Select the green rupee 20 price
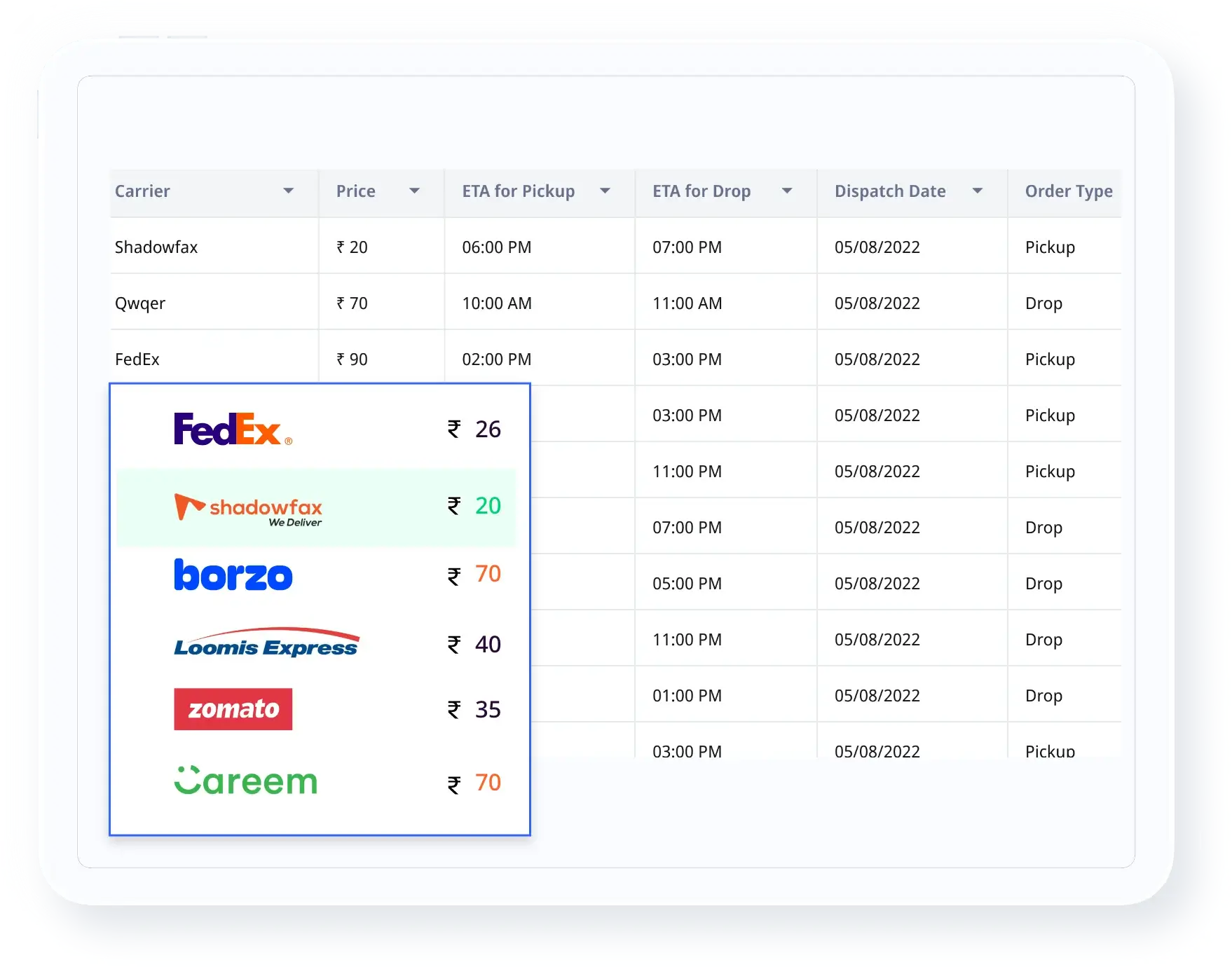This screenshot has width=1232, height=967. pos(474,506)
